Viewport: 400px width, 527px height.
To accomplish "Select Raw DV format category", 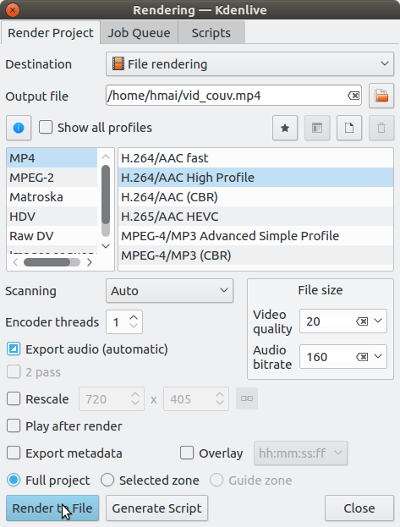I will [x=52, y=236].
